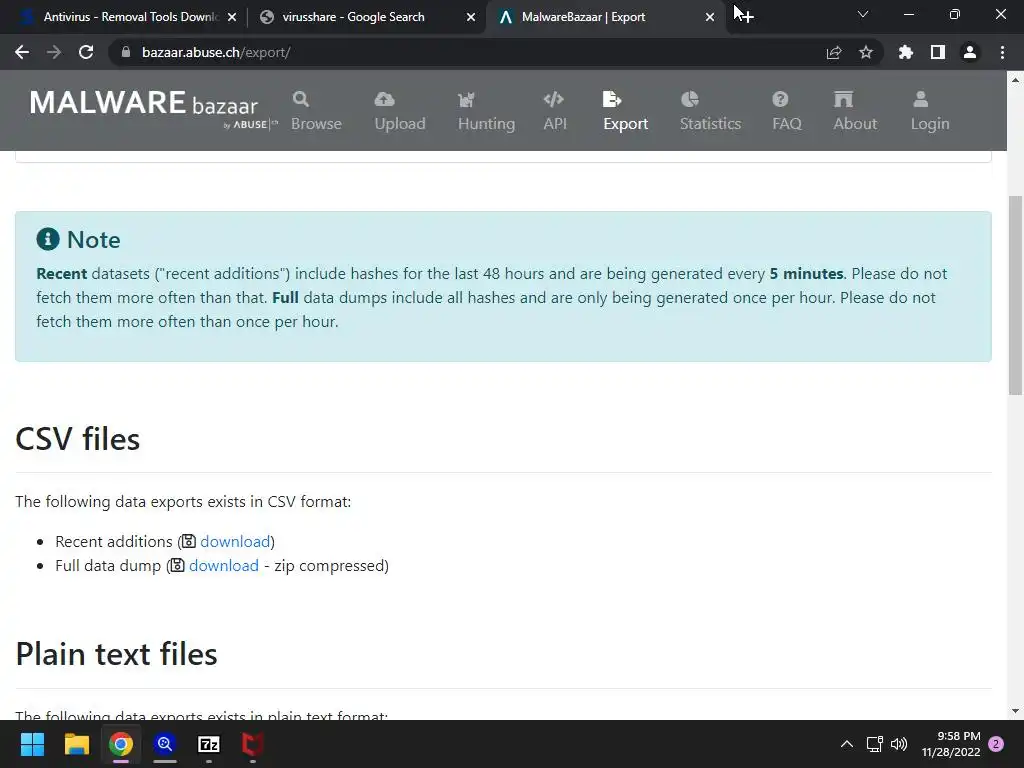This screenshot has height=768, width=1024.
Task: Open the Statistics page in navbar
Action: point(710,111)
